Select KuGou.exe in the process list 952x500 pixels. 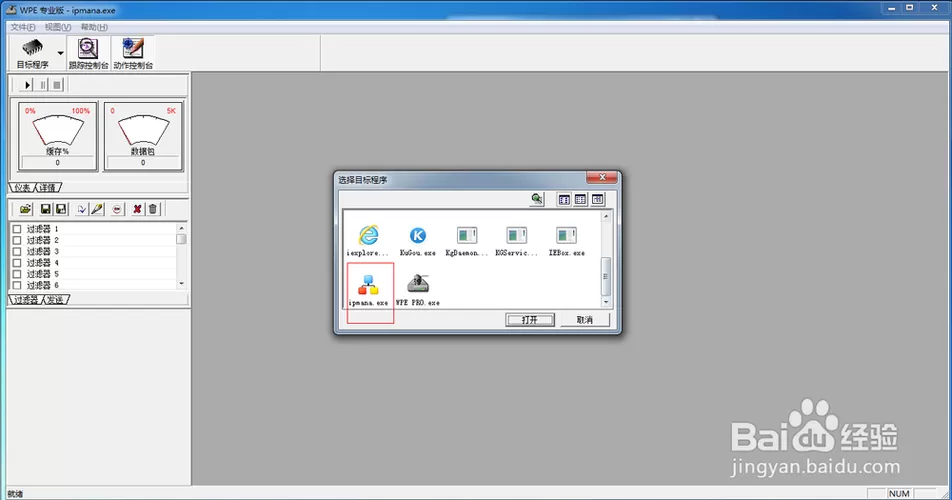[418, 240]
